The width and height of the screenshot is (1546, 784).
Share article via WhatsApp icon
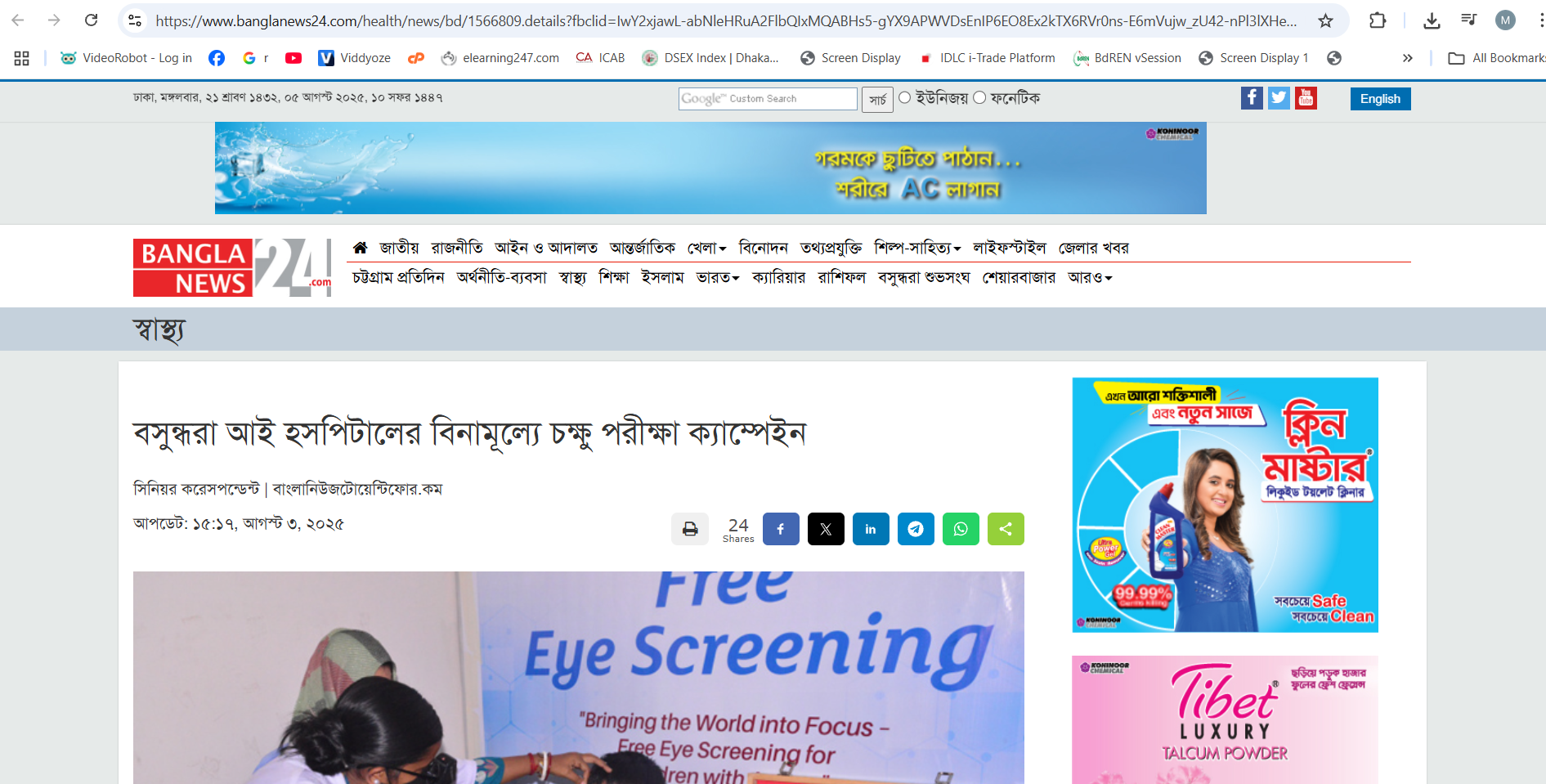point(961,529)
